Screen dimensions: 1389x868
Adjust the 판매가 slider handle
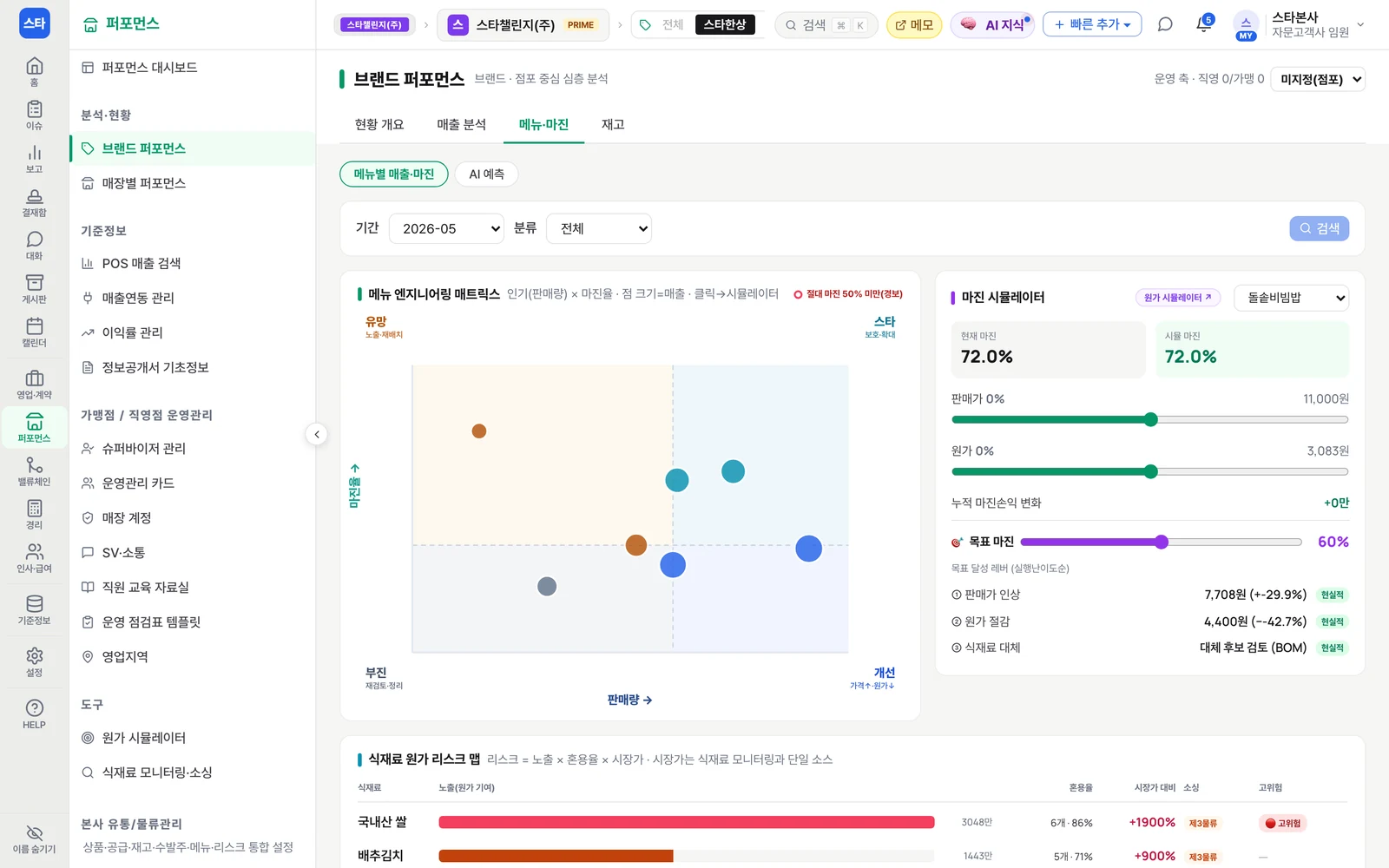coord(1151,420)
